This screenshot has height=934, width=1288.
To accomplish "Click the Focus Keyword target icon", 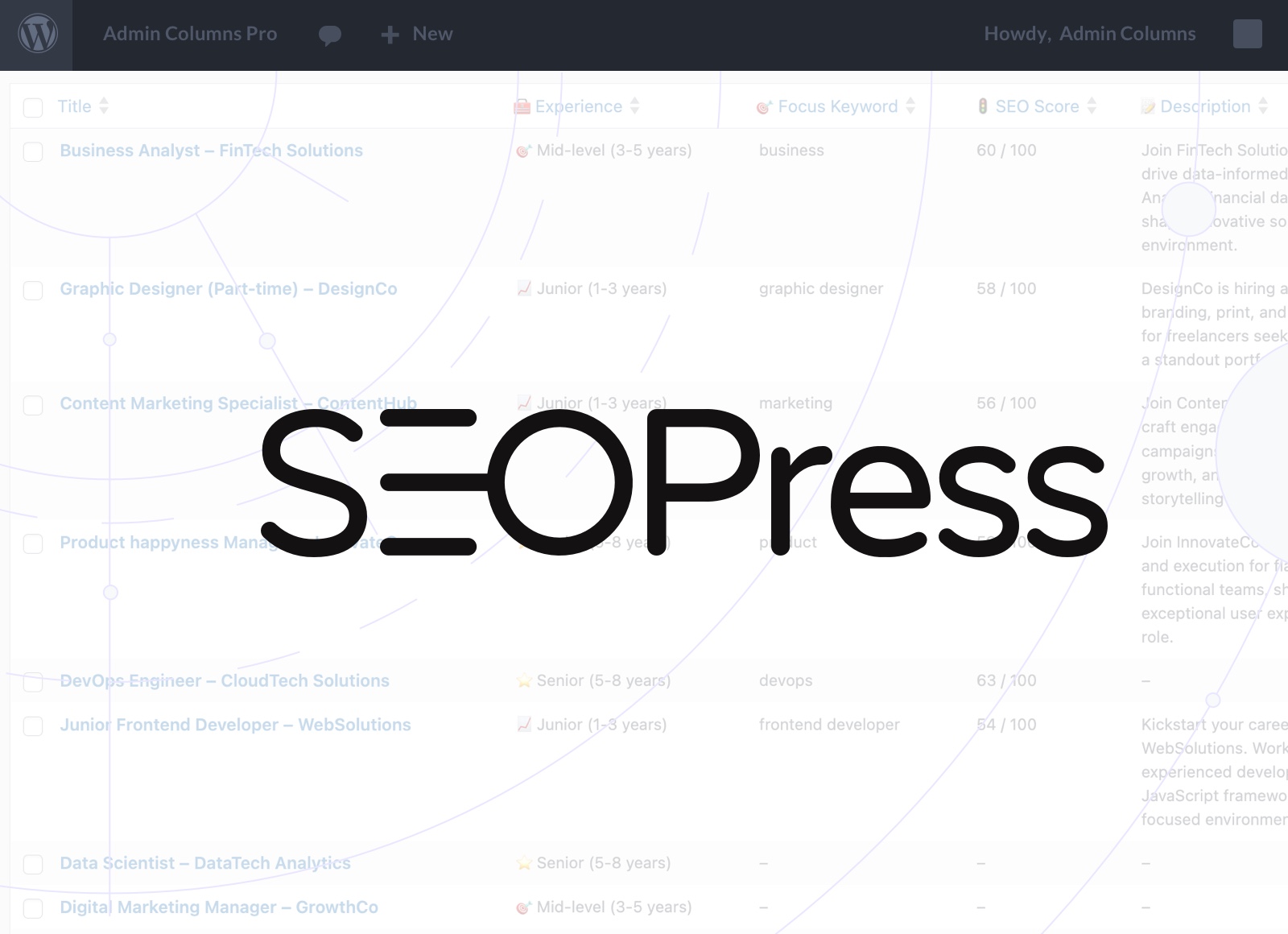I will (x=764, y=106).
